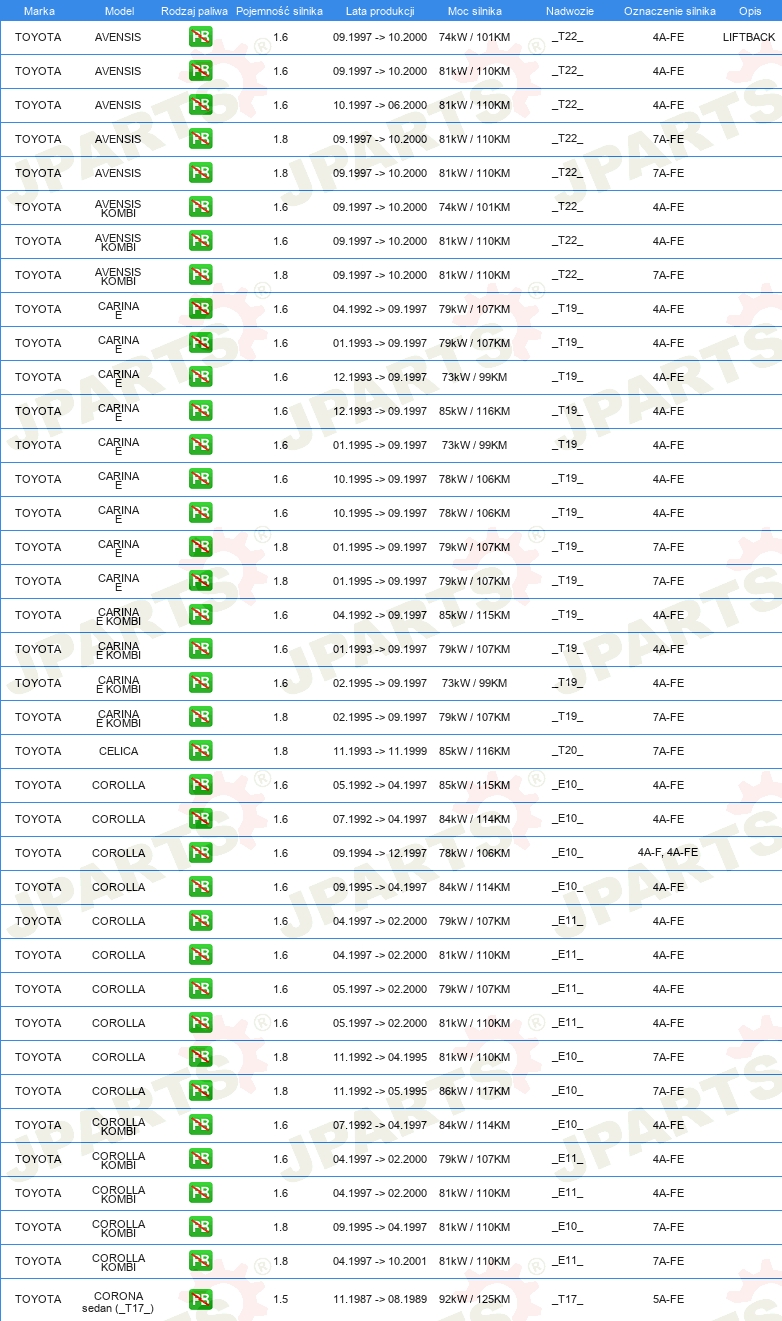Select the TOYOTA cell in the CELICA row
The width and height of the screenshot is (782, 1321).
click(38, 751)
